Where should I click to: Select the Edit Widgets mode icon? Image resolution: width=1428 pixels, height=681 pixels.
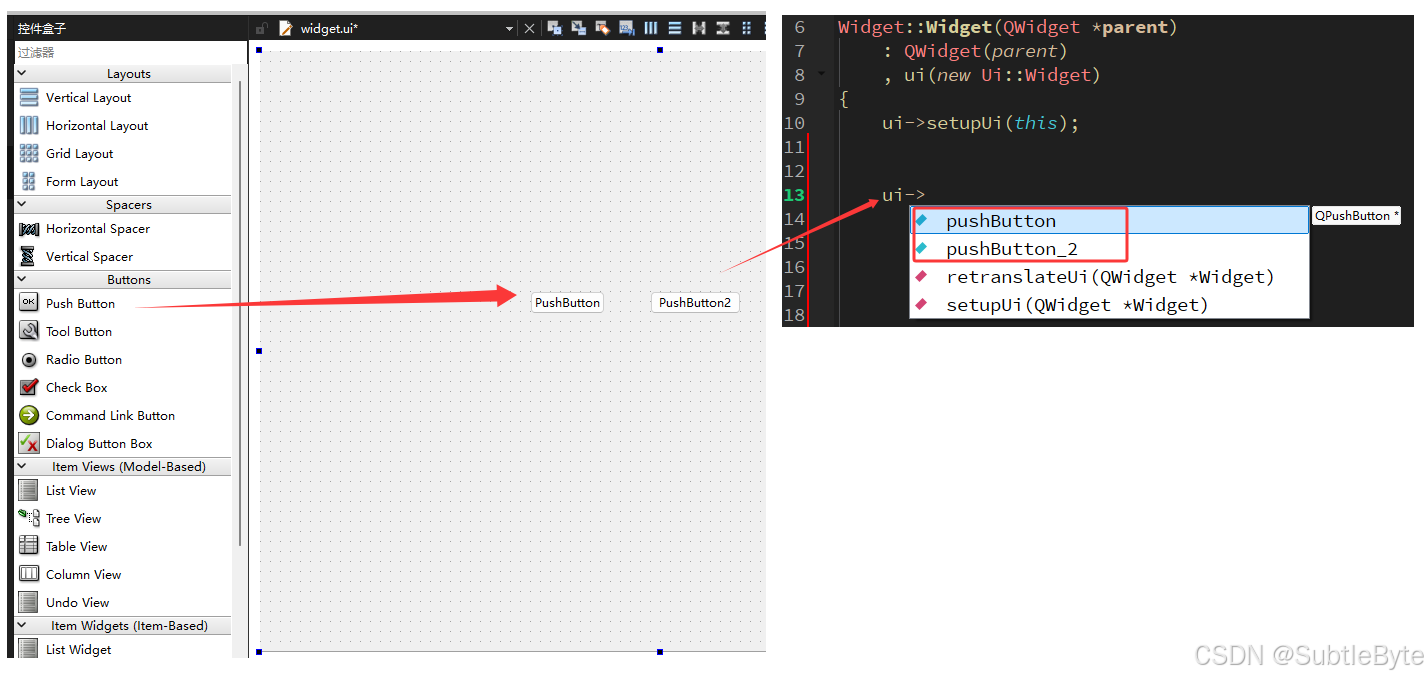point(554,28)
